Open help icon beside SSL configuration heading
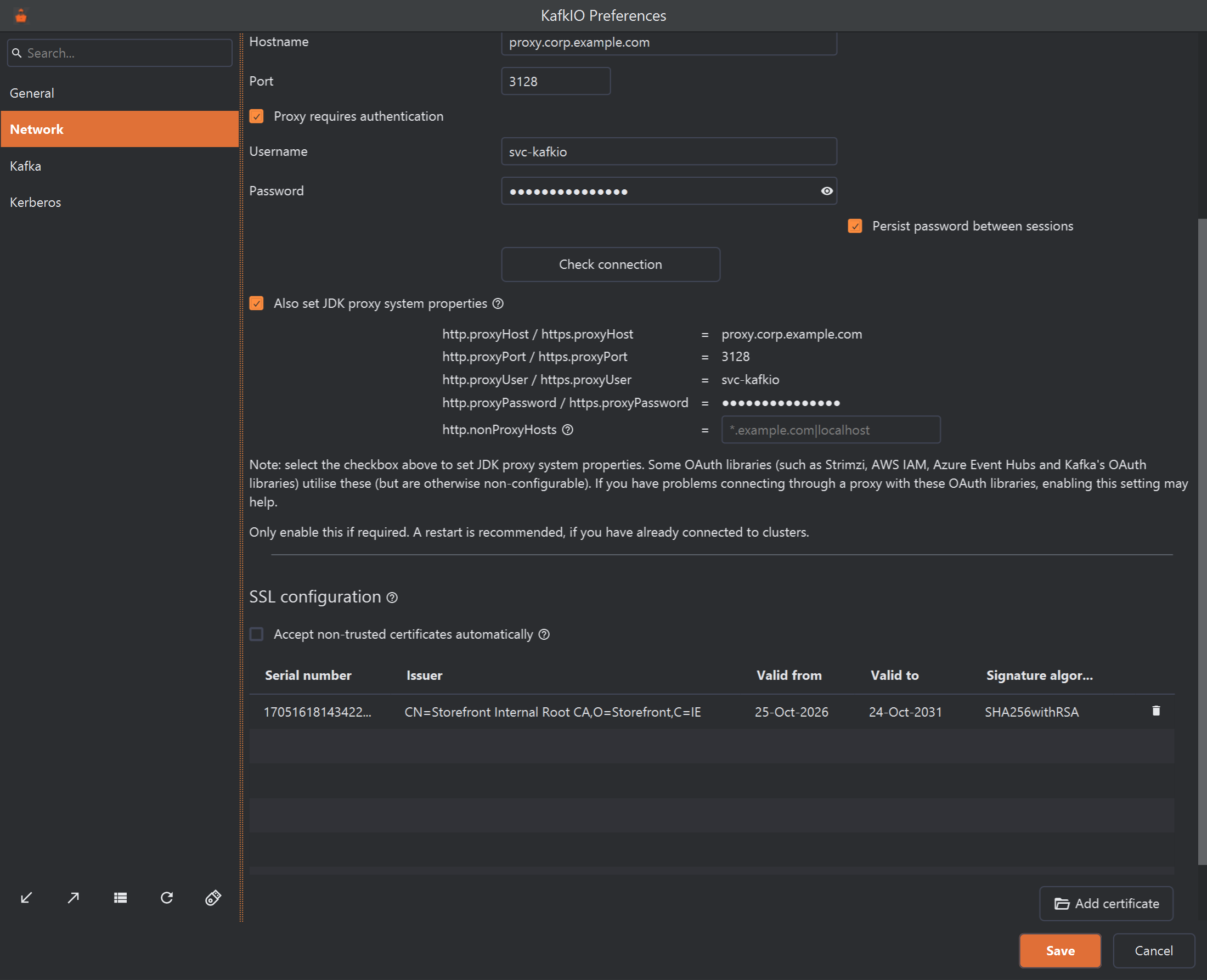This screenshot has width=1207, height=980. [392, 597]
